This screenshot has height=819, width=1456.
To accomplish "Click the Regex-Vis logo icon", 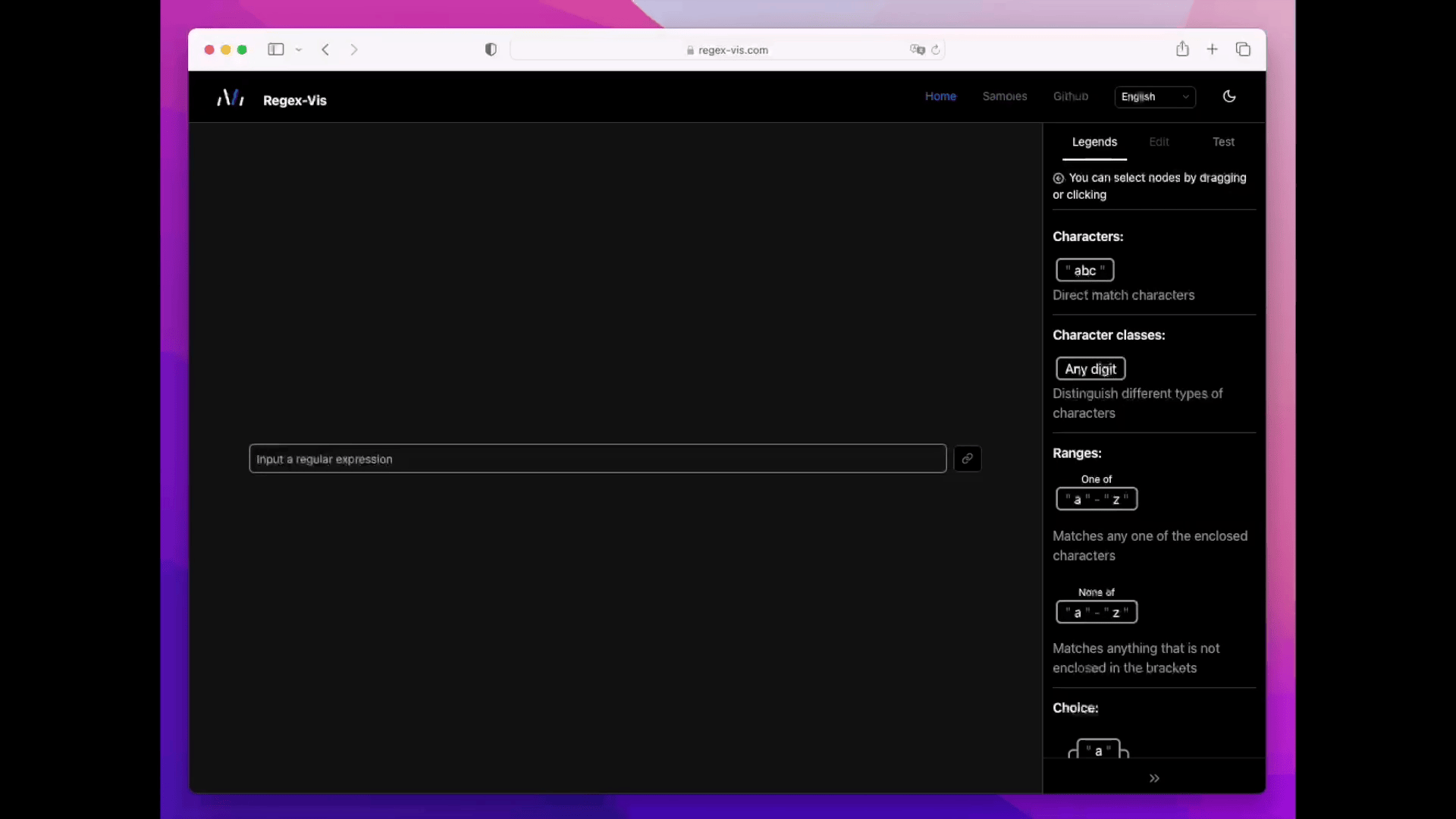I will pyautogui.click(x=229, y=98).
